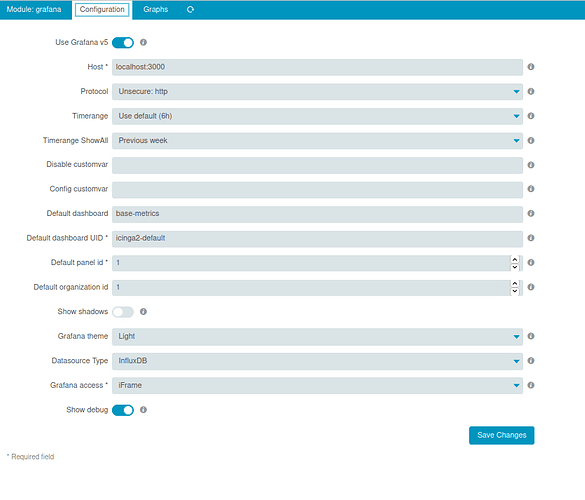Open the Timerange dropdown
This screenshot has height=500, width=585.
317,116
